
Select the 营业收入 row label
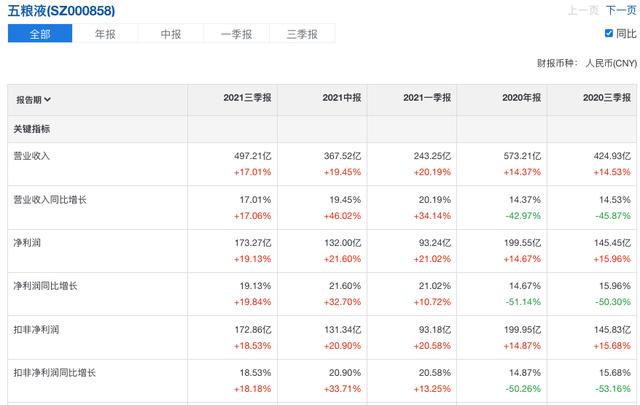pos(31,156)
